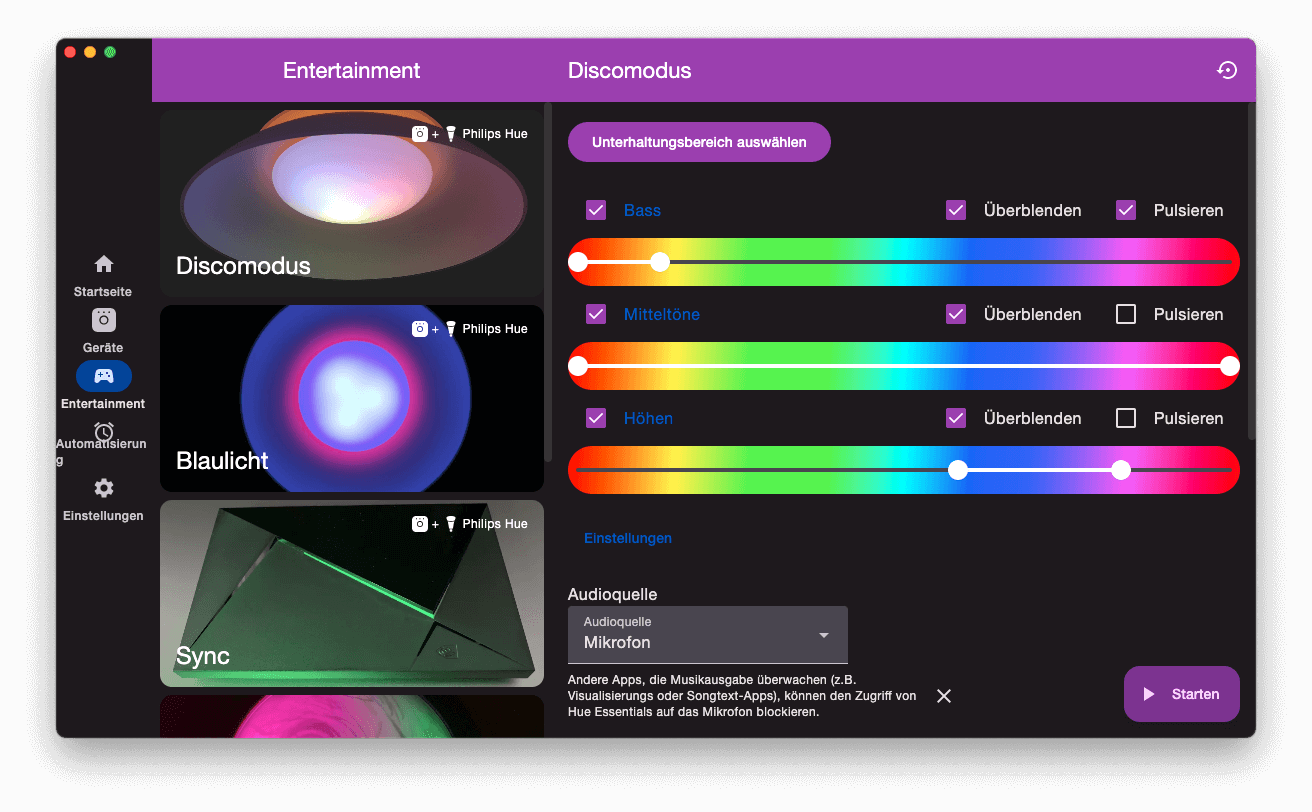The width and height of the screenshot is (1312, 812).
Task: Click the right handle of Mitteltöne color slider
Action: tap(1230, 366)
